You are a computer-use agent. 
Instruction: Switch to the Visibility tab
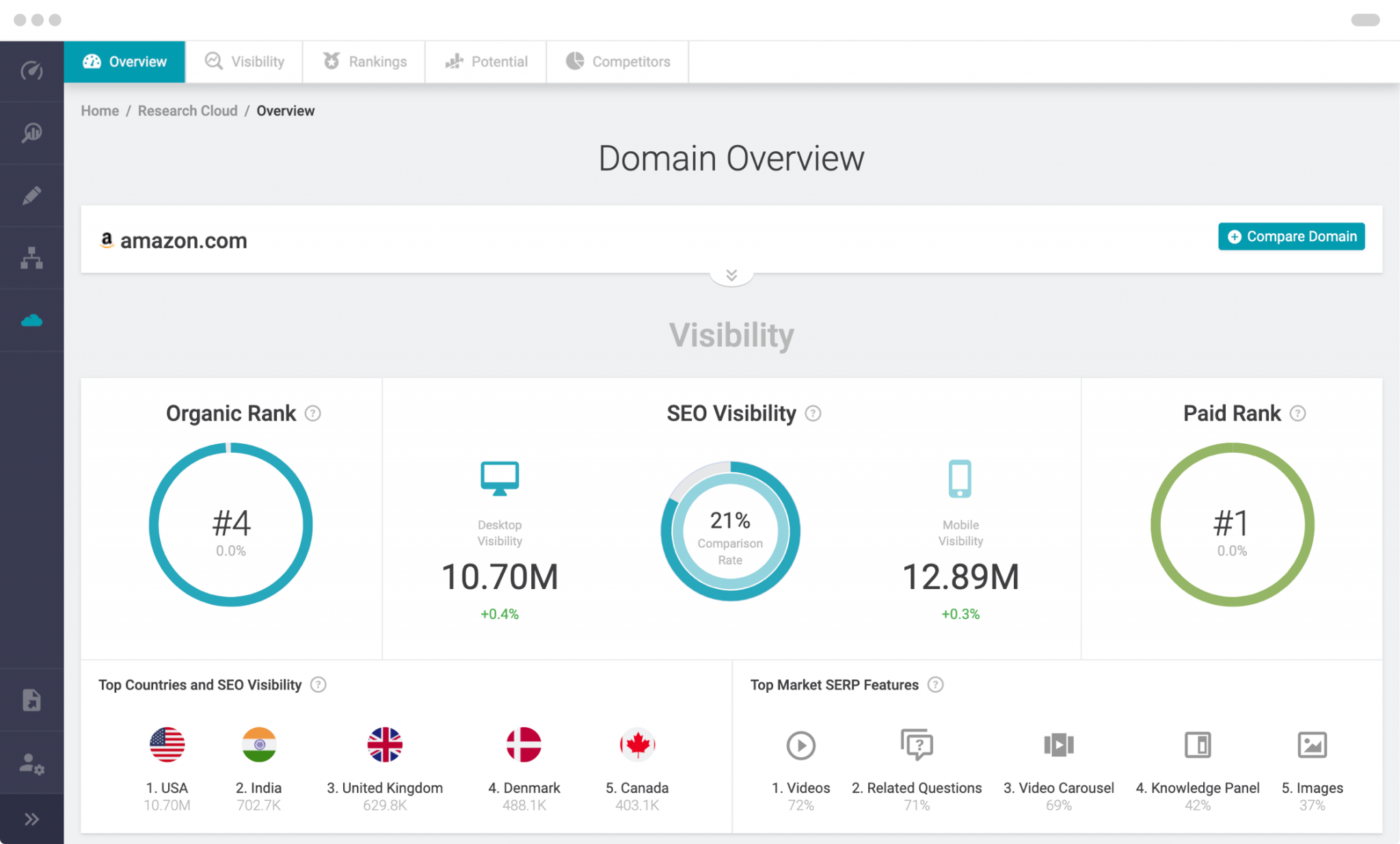click(244, 62)
